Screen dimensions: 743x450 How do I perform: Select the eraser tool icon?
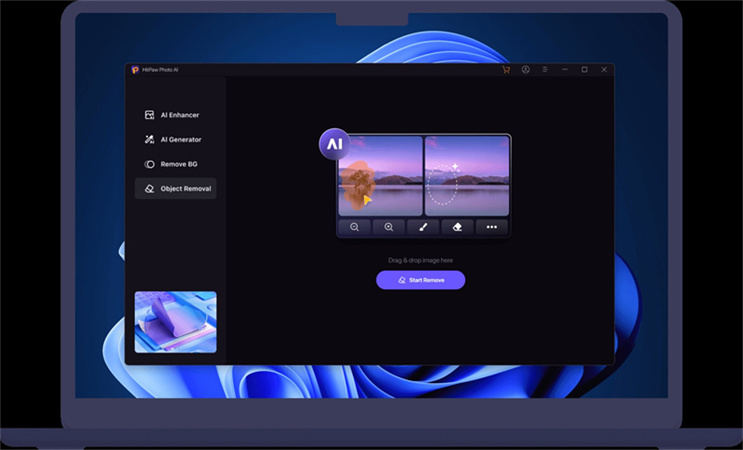coord(457,227)
